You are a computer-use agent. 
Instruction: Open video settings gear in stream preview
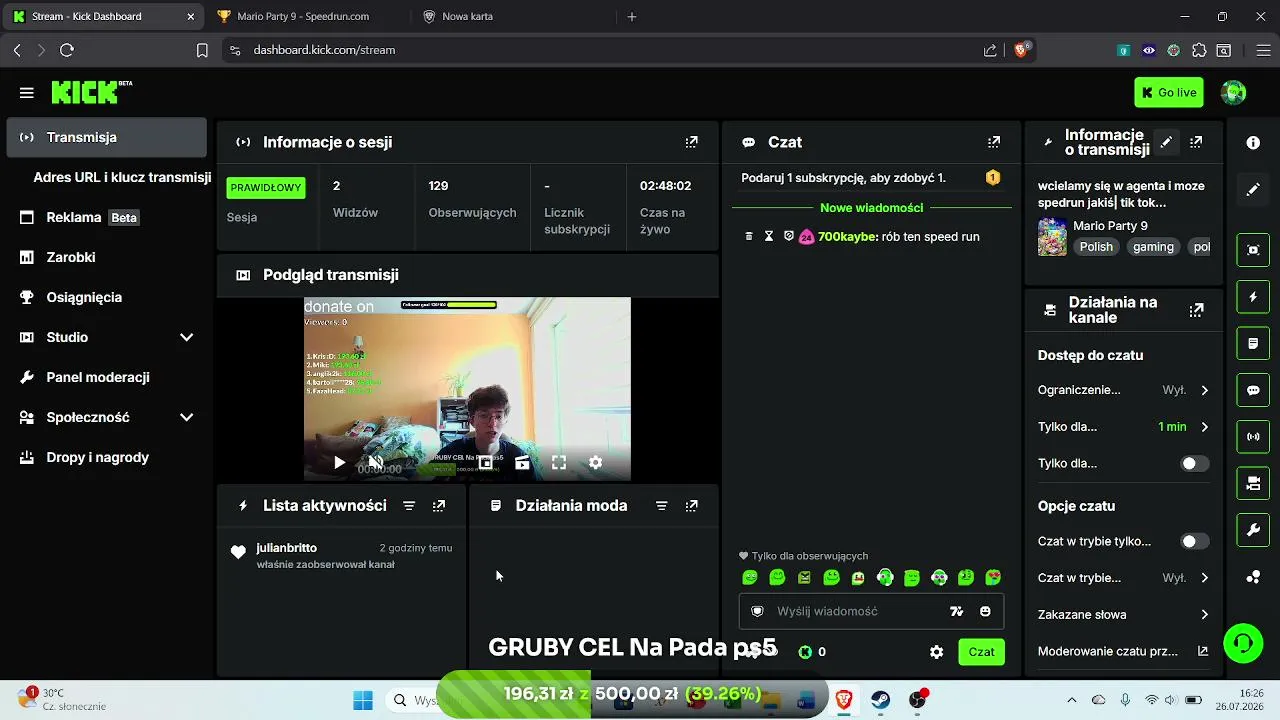(x=595, y=462)
